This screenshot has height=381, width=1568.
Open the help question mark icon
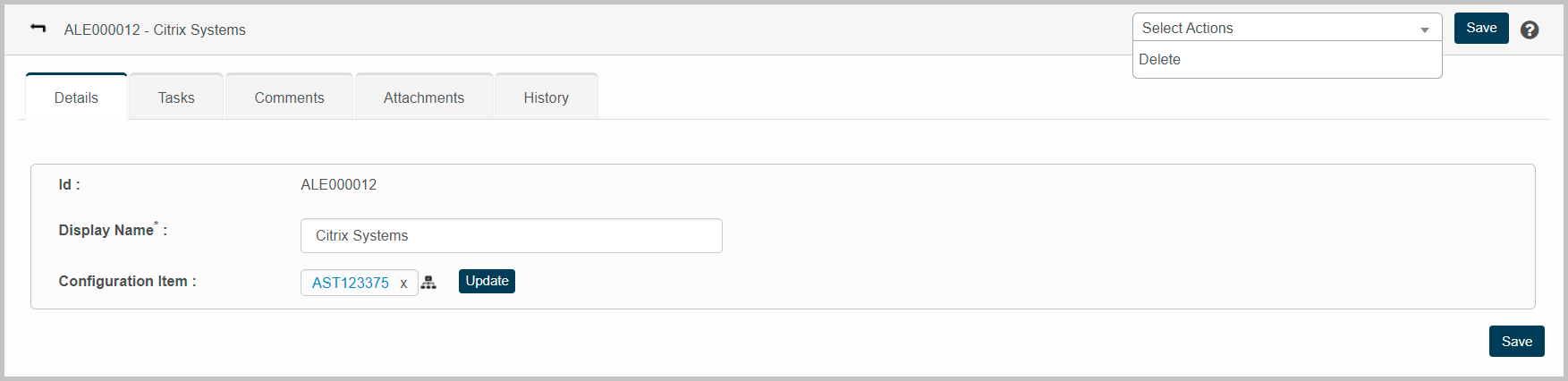[x=1530, y=30]
